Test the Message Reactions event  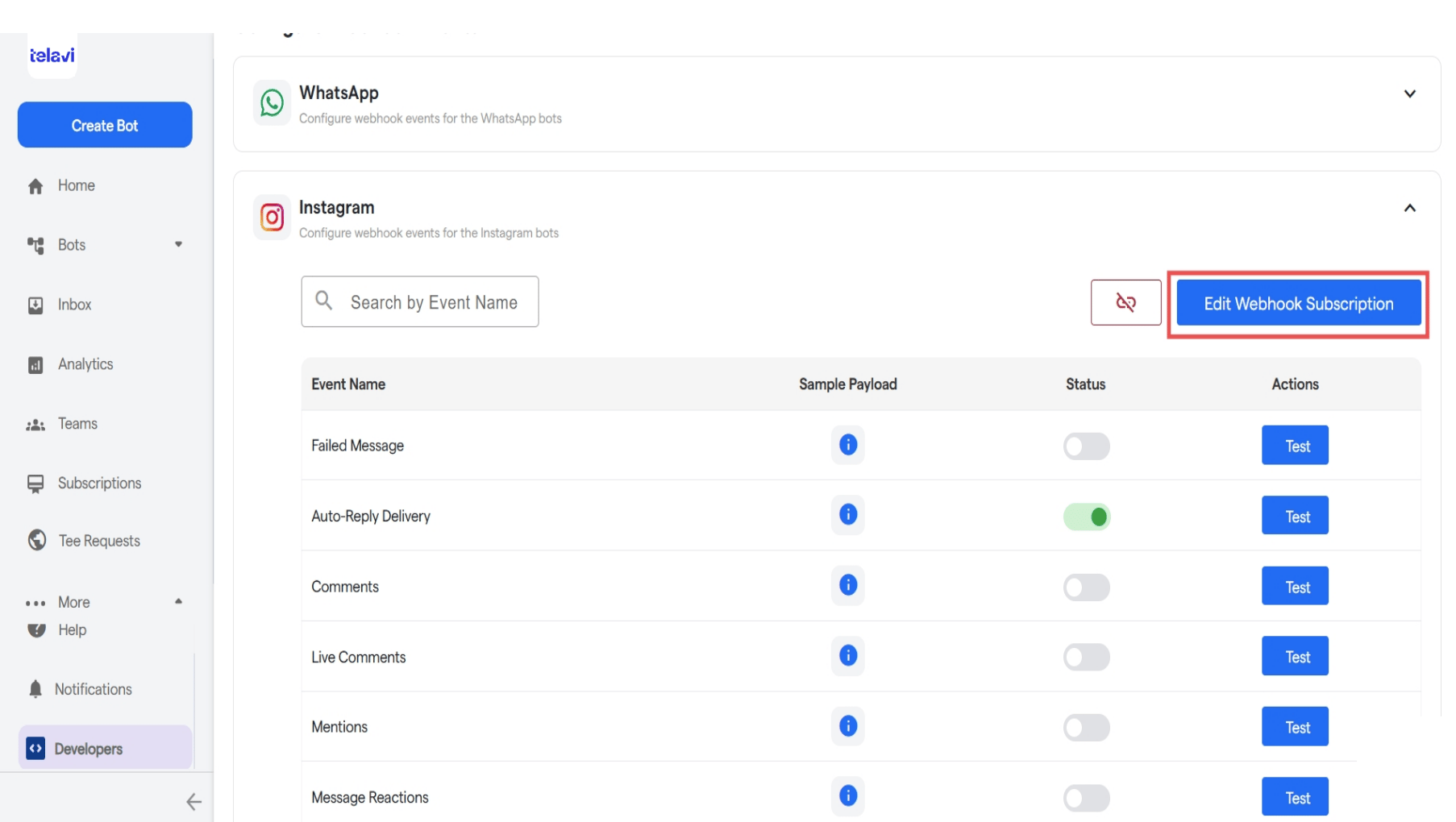1295,797
